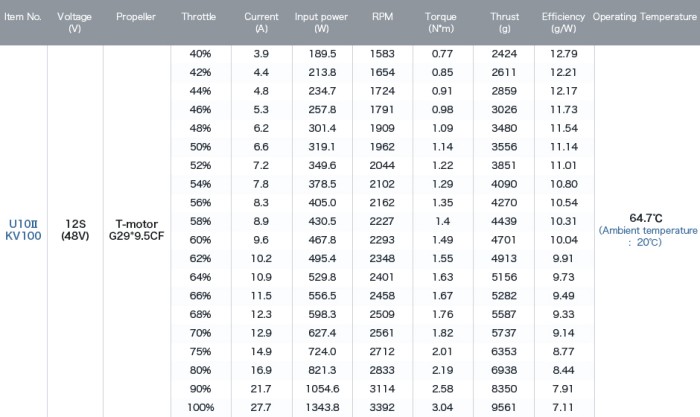
Task: Click the U10II KV100 item link
Action: tap(23, 230)
